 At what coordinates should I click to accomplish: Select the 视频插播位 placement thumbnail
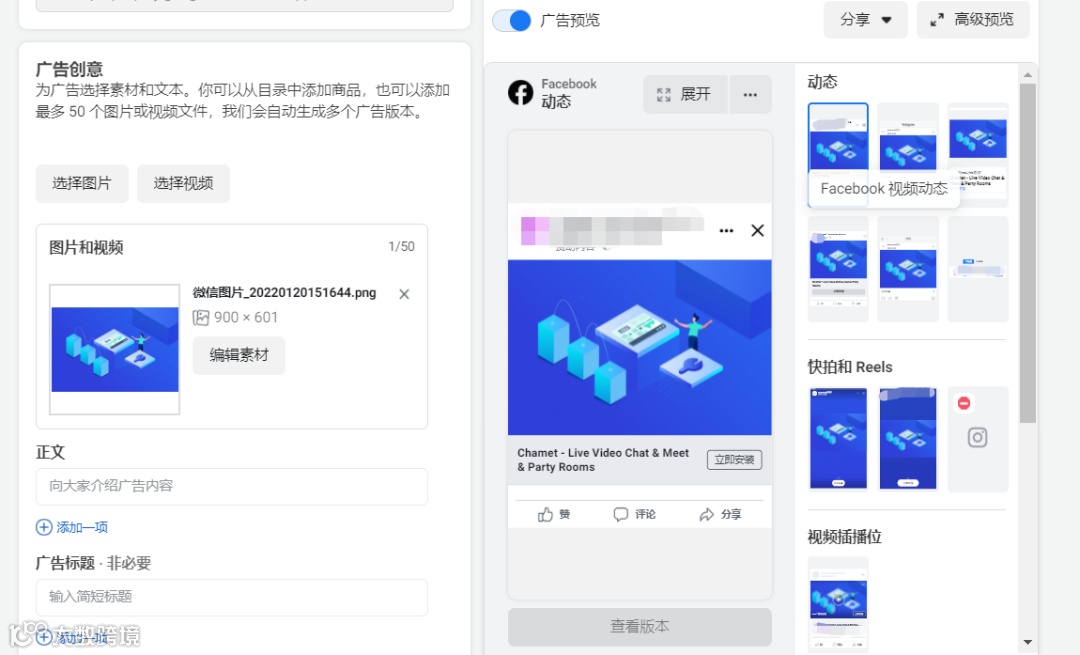click(x=838, y=605)
